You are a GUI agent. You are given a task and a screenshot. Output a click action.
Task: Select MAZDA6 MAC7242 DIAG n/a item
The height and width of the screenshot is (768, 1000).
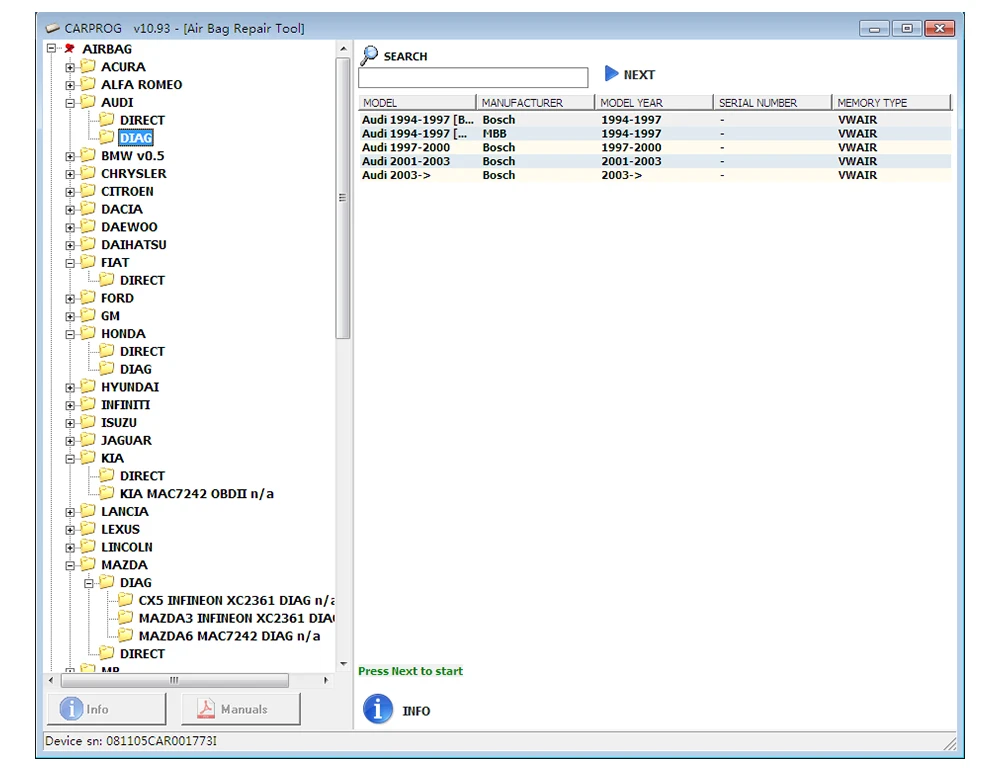point(230,636)
